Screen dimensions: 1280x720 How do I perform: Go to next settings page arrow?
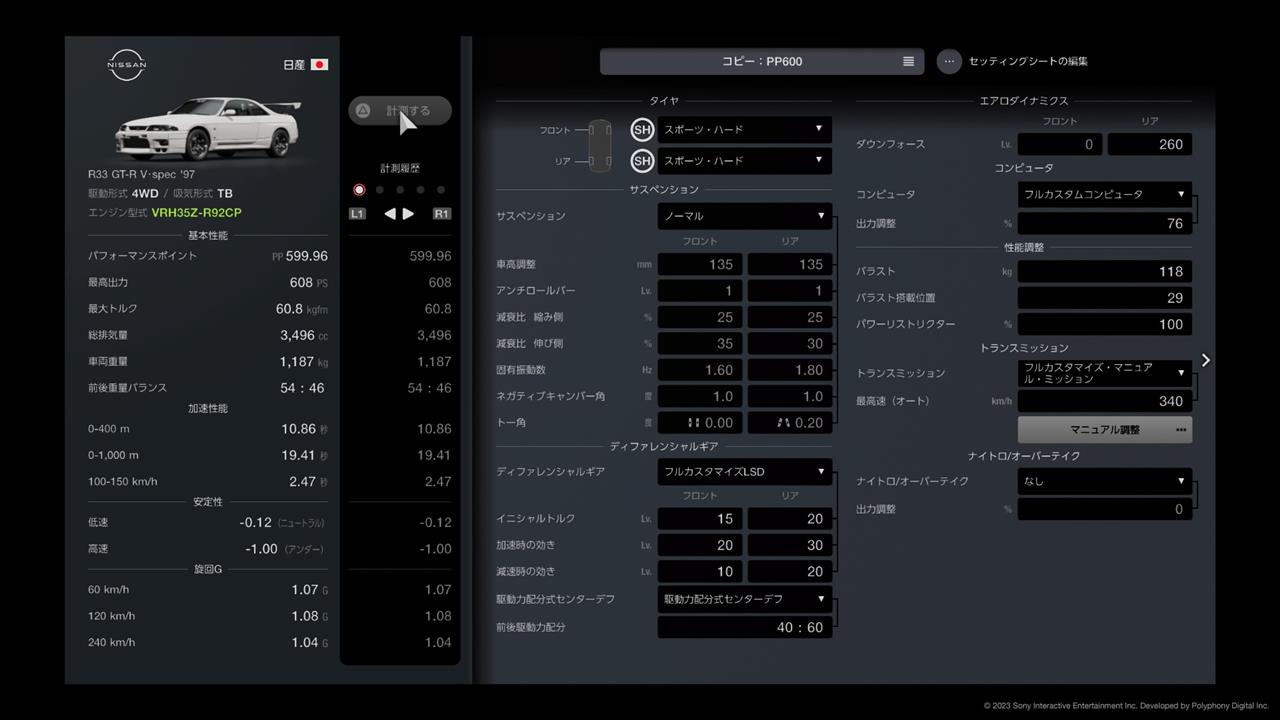click(x=1205, y=360)
